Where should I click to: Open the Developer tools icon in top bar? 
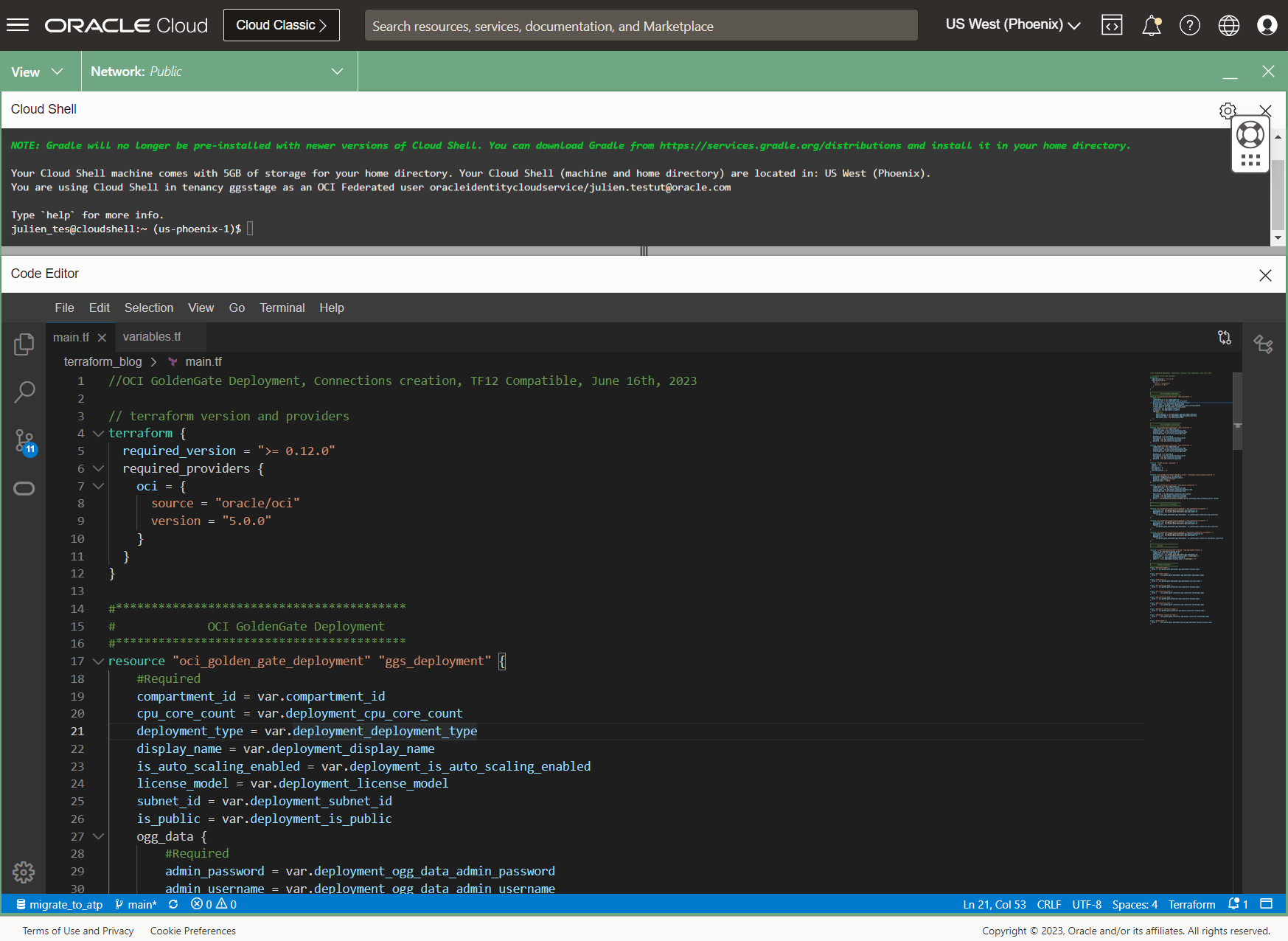[1111, 24]
